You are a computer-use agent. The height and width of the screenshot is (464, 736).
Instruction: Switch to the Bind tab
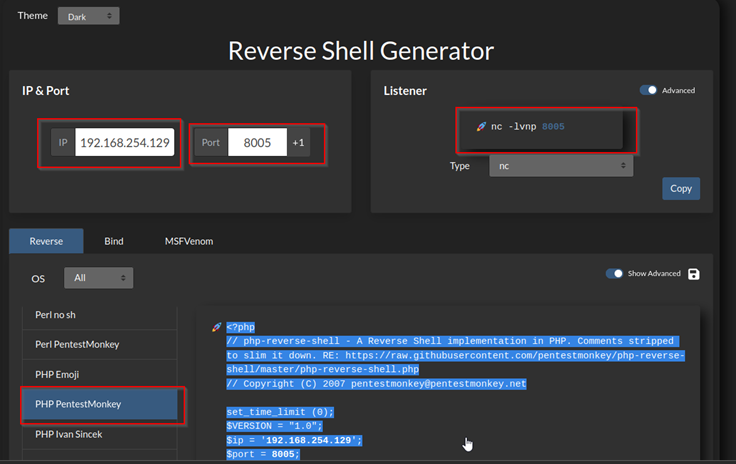coord(114,241)
